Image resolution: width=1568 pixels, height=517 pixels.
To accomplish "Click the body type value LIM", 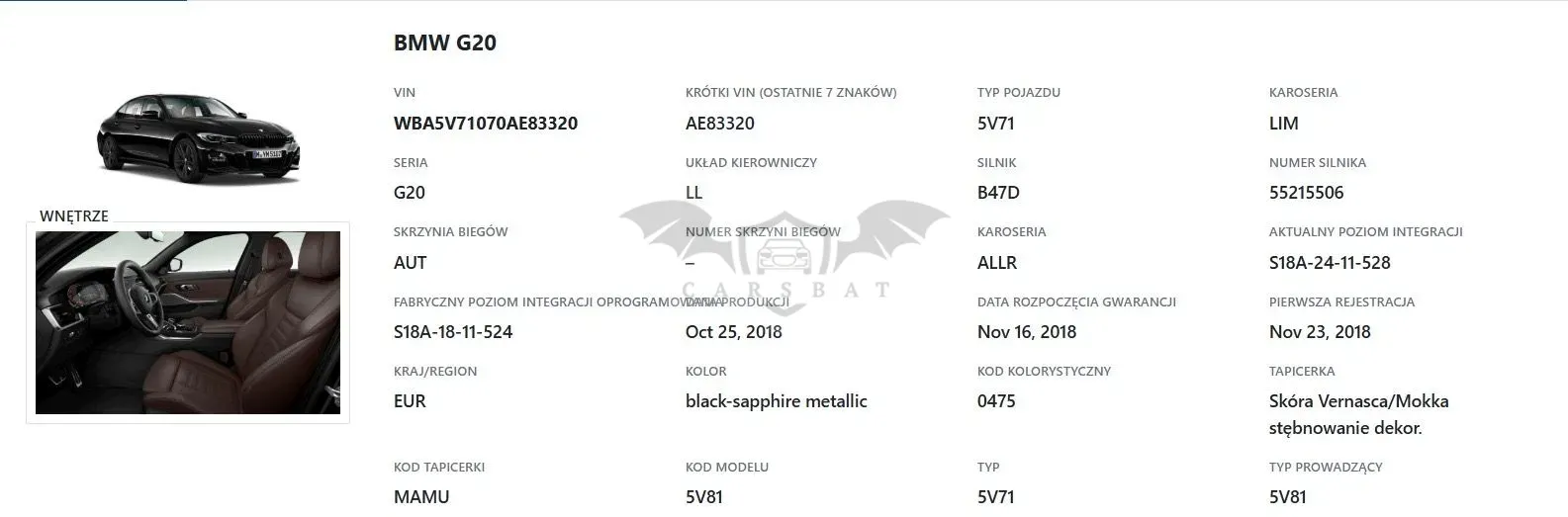I will (x=1284, y=124).
